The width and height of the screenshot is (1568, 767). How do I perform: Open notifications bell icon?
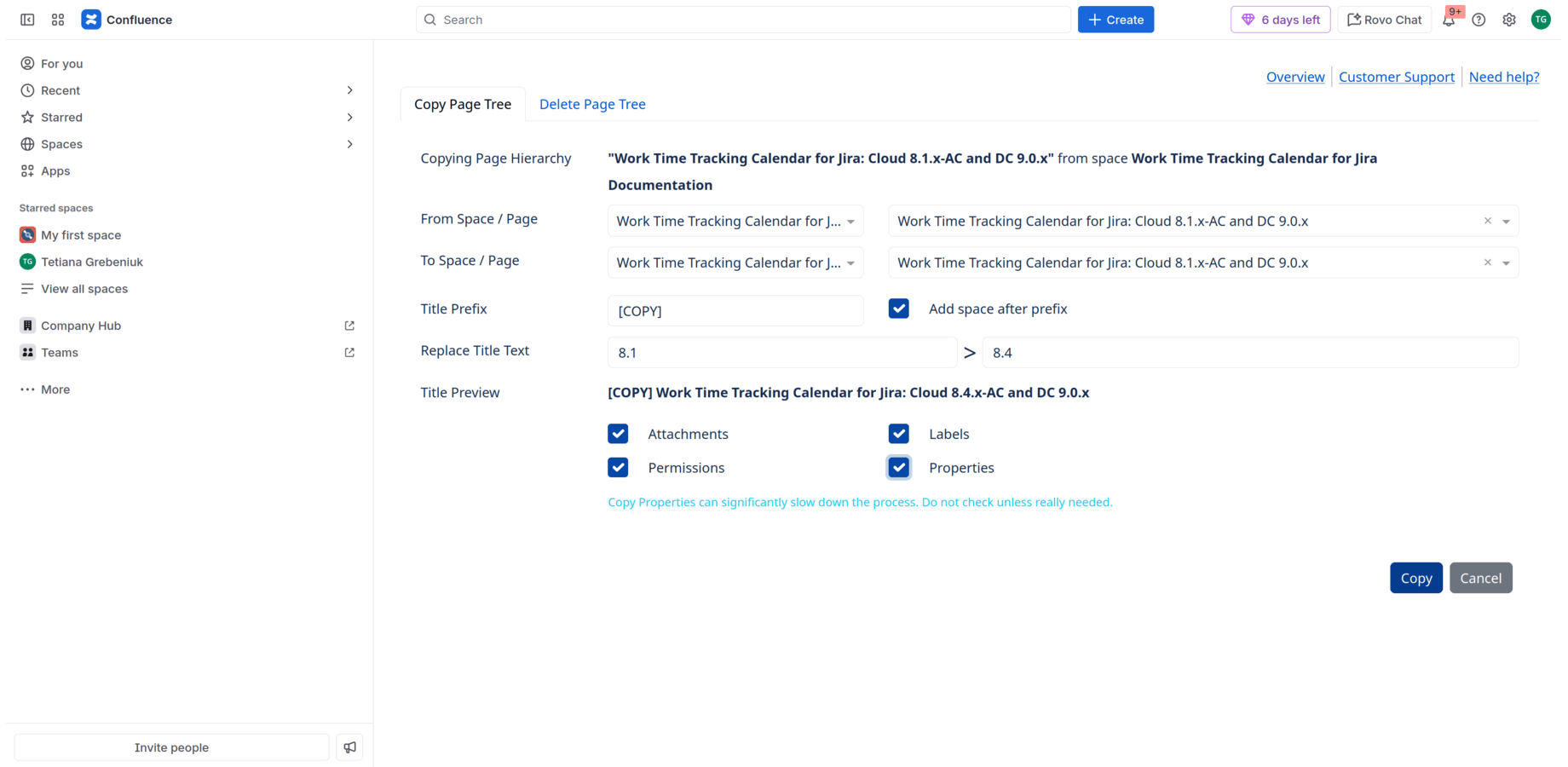coord(1449,20)
